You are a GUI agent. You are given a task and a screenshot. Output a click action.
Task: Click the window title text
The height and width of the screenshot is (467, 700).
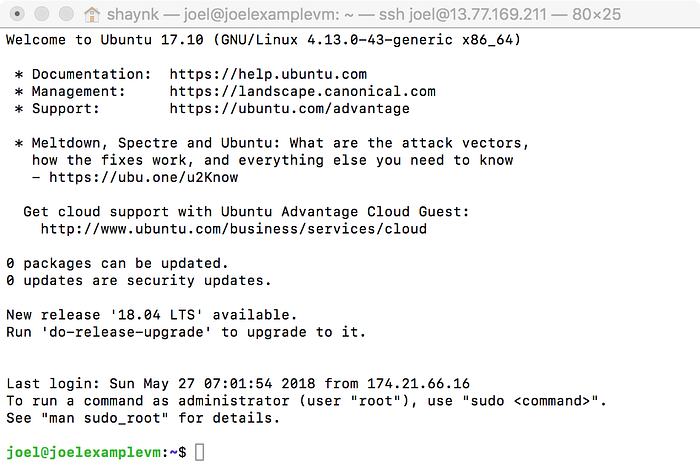(364, 14)
